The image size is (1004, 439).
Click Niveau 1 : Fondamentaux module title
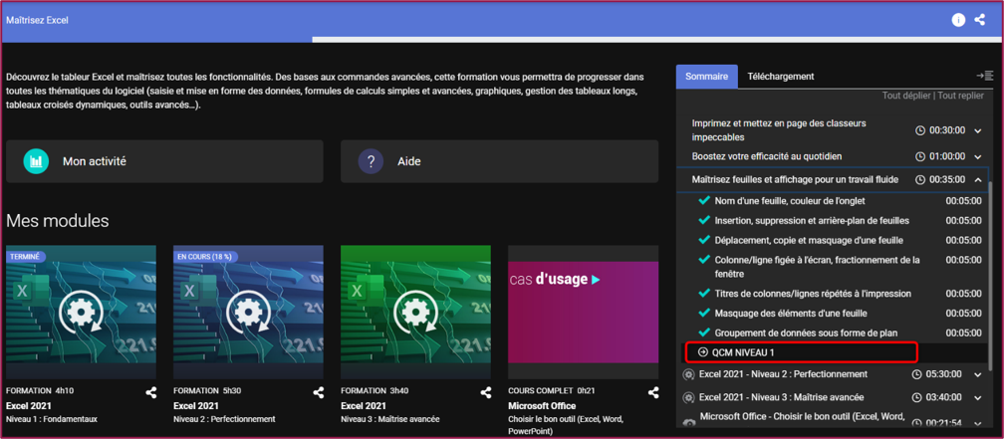[x=52, y=419]
